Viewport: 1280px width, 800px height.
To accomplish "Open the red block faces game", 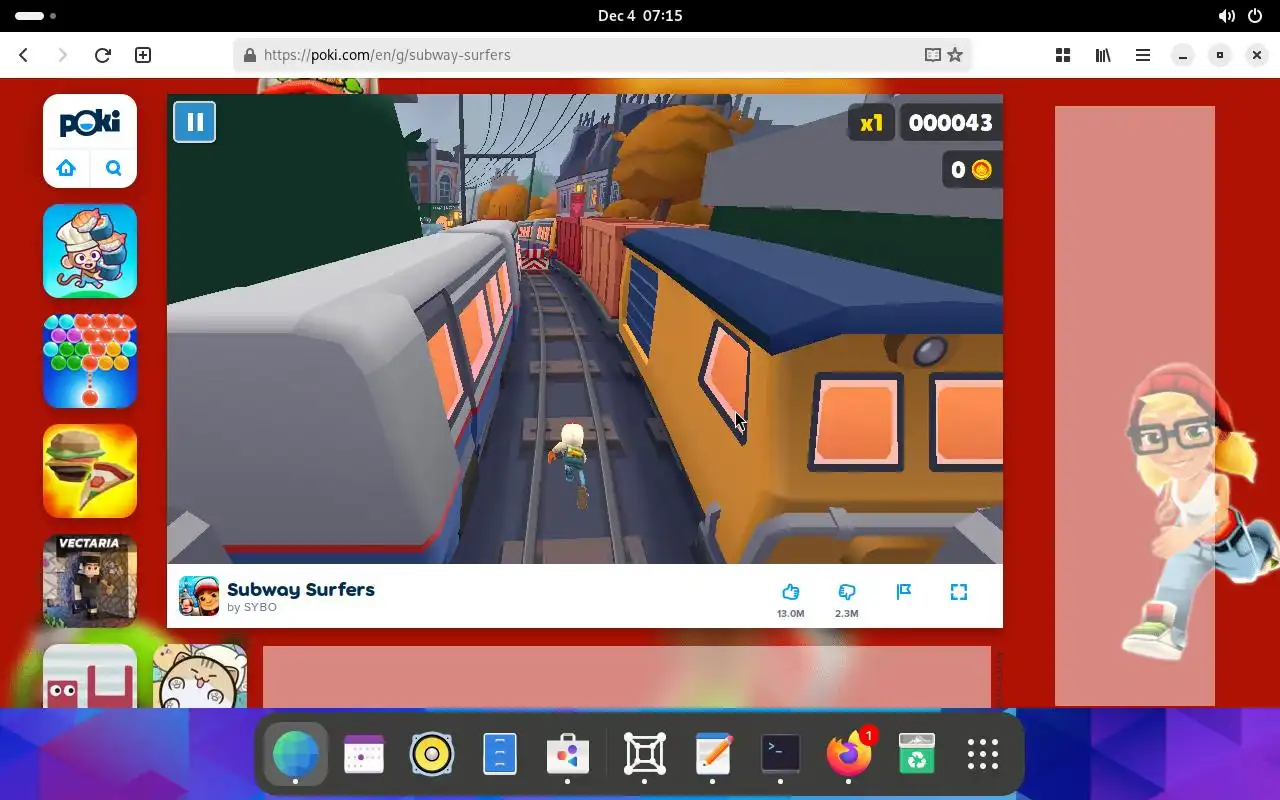I will (90, 676).
